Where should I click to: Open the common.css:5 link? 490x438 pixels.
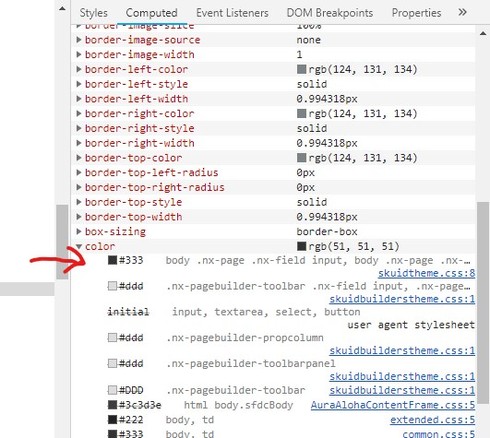click(x=438, y=434)
